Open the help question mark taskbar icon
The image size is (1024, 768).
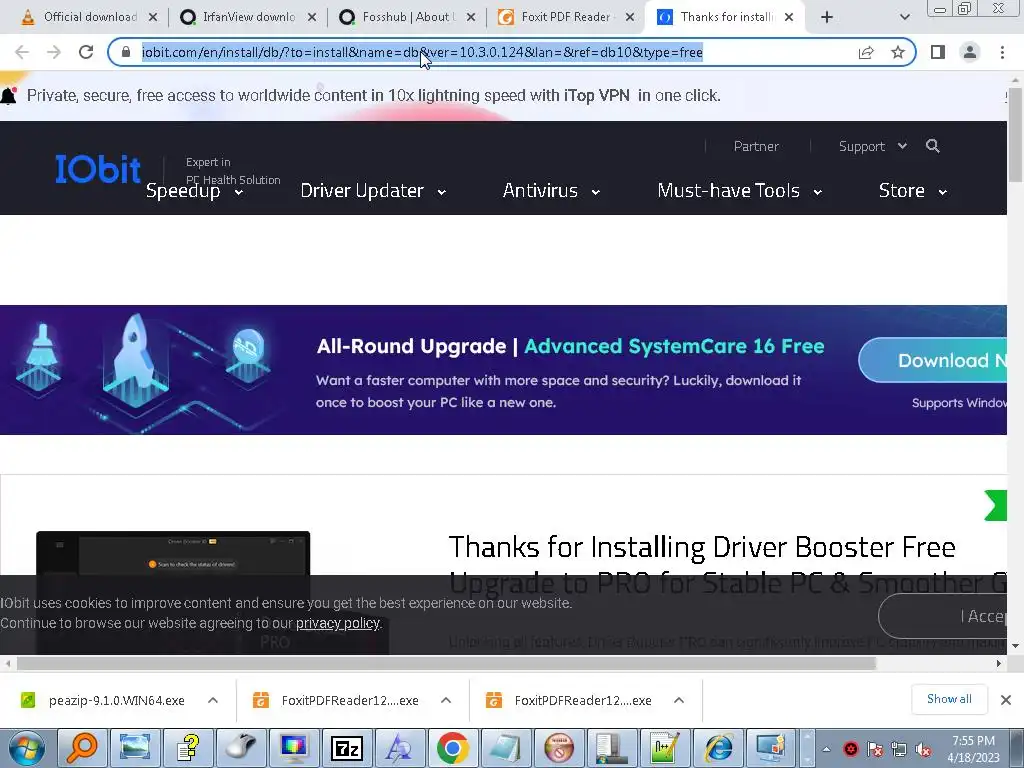point(187,748)
